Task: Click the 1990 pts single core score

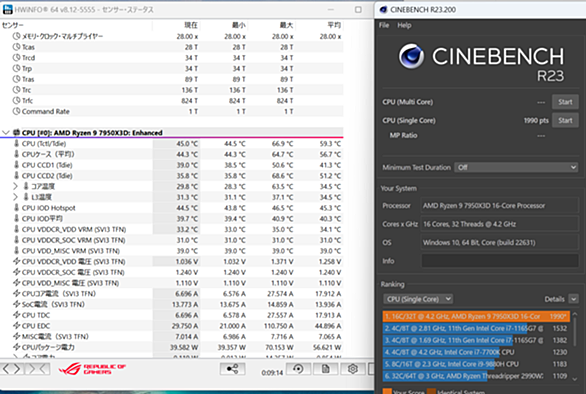Action: [x=536, y=120]
